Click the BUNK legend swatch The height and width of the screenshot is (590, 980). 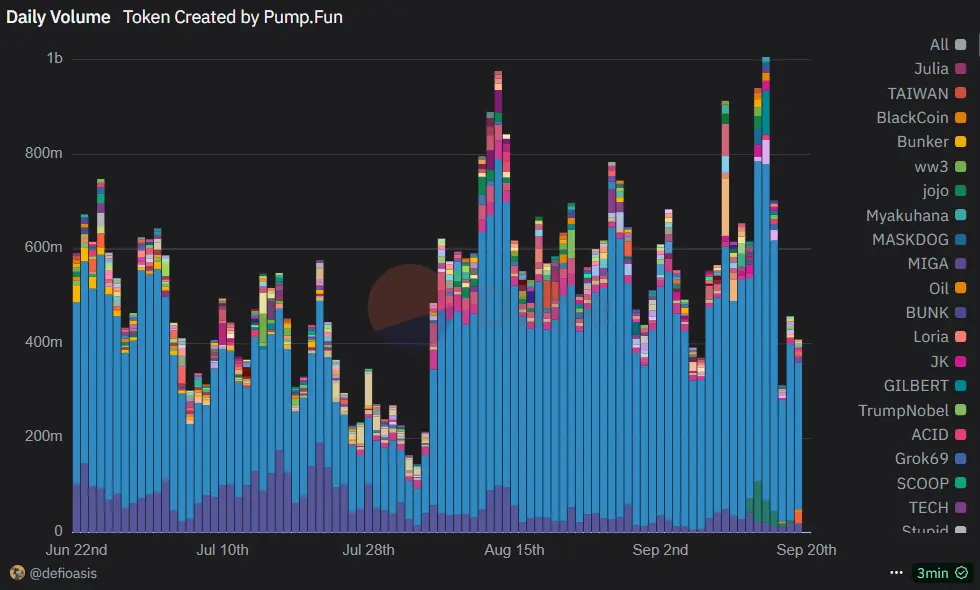961,312
